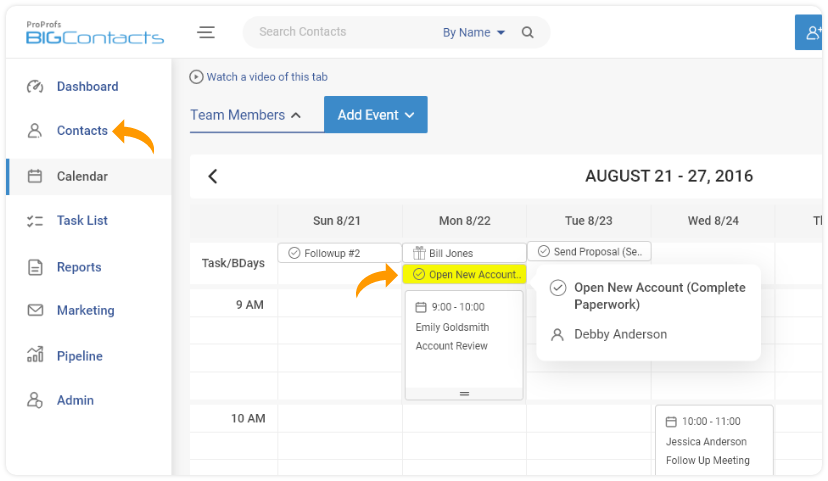The width and height of the screenshot is (828, 481).
Task: Open Pipeline from sidebar
Action: (x=80, y=356)
